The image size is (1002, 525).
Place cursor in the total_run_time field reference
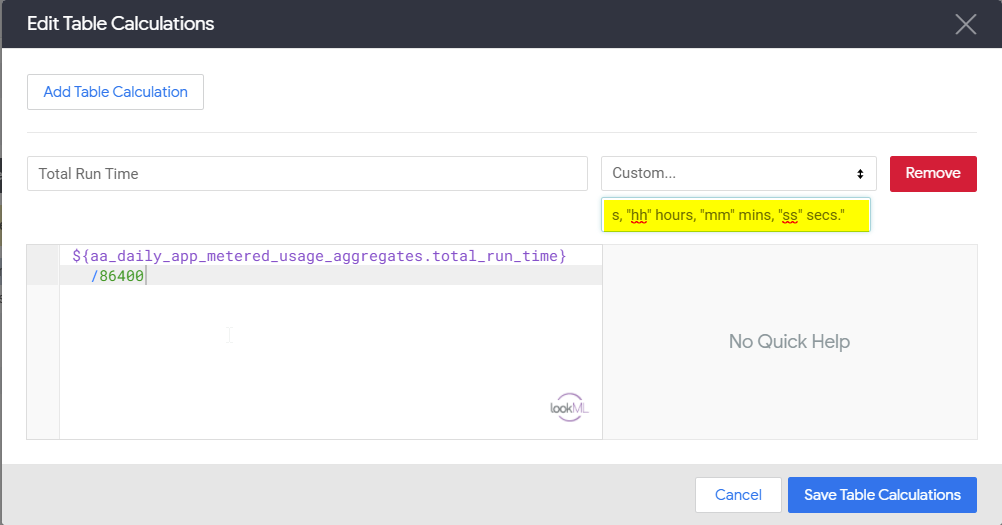click(499, 256)
